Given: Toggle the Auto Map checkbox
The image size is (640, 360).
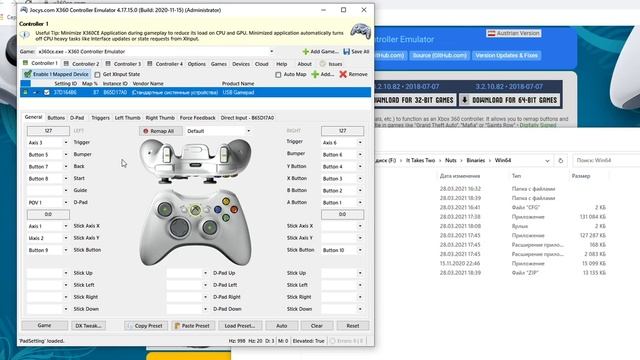Looking at the screenshot, I should (278, 75).
